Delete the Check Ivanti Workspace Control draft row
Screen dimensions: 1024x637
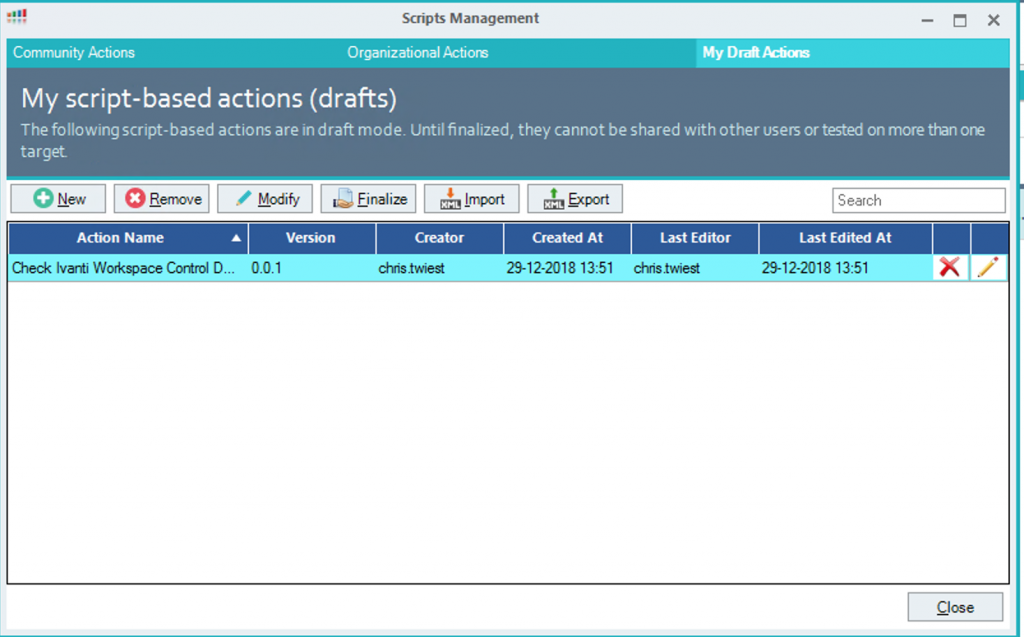click(950, 267)
